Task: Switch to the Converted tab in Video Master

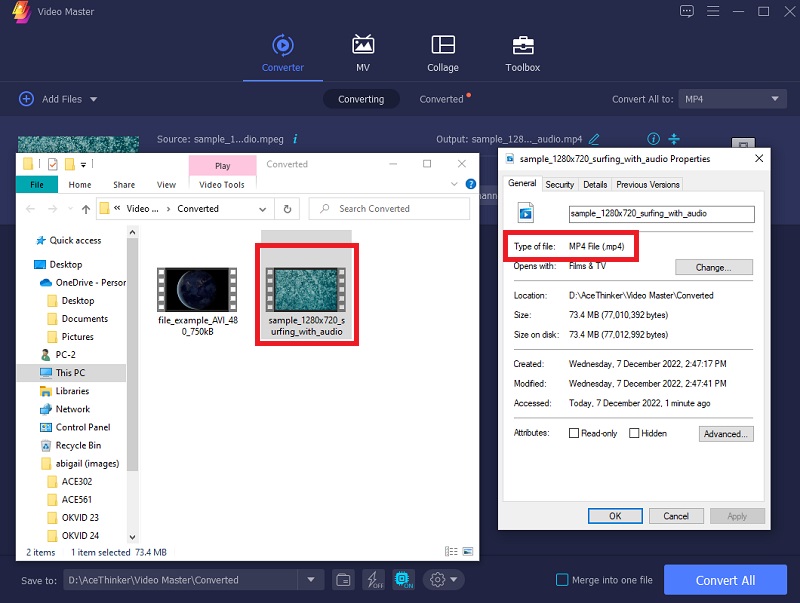Action: [441, 99]
